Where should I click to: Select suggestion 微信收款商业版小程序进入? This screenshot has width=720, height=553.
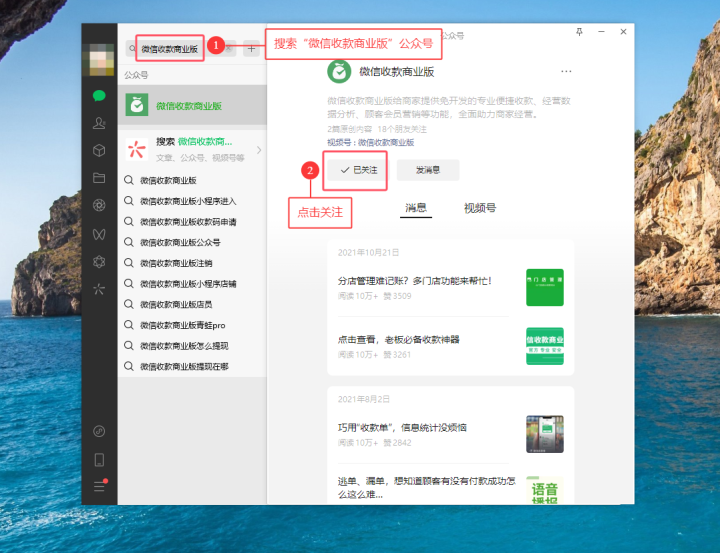(x=192, y=201)
